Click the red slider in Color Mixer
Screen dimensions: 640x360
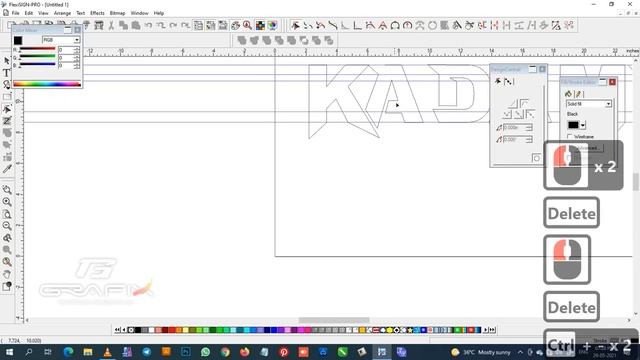[37, 49]
